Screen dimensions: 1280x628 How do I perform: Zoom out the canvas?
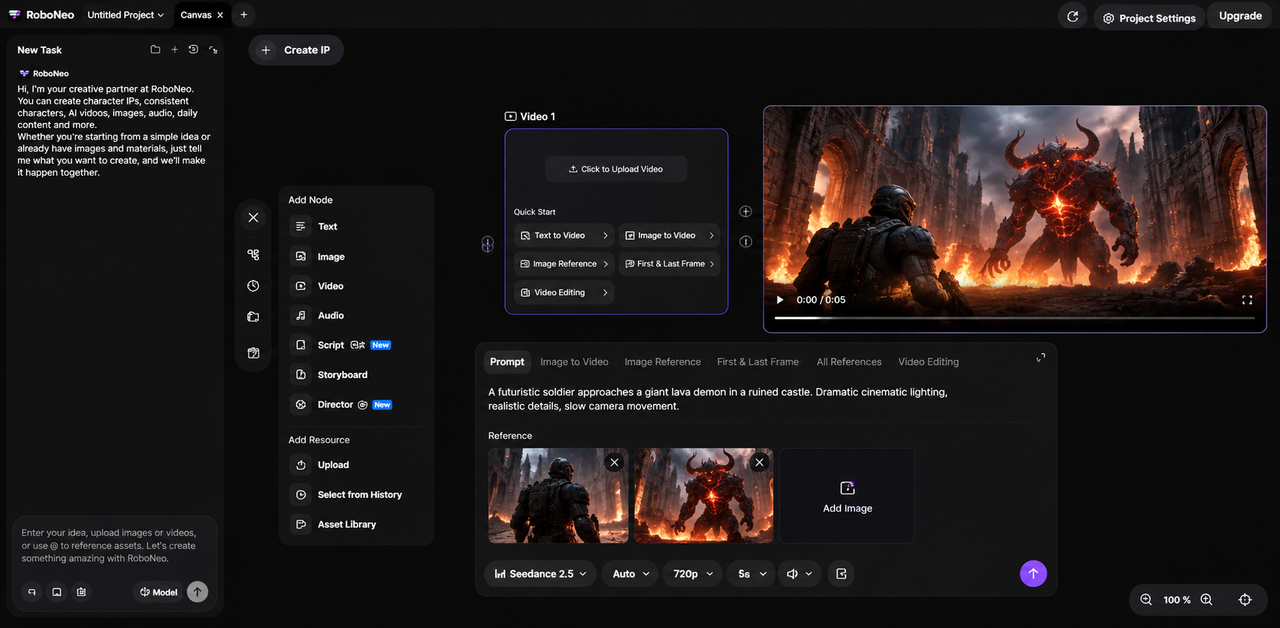(x=1146, y=600)
